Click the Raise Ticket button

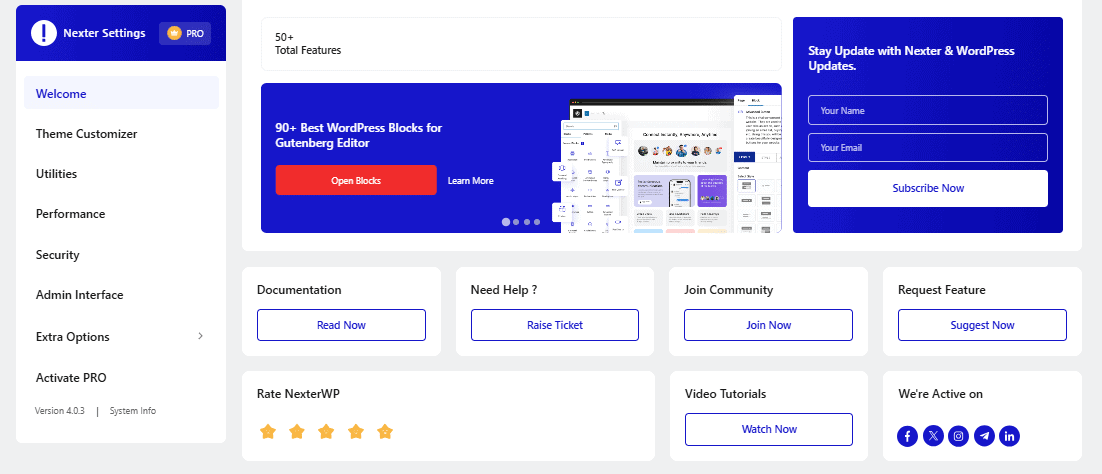555,325
